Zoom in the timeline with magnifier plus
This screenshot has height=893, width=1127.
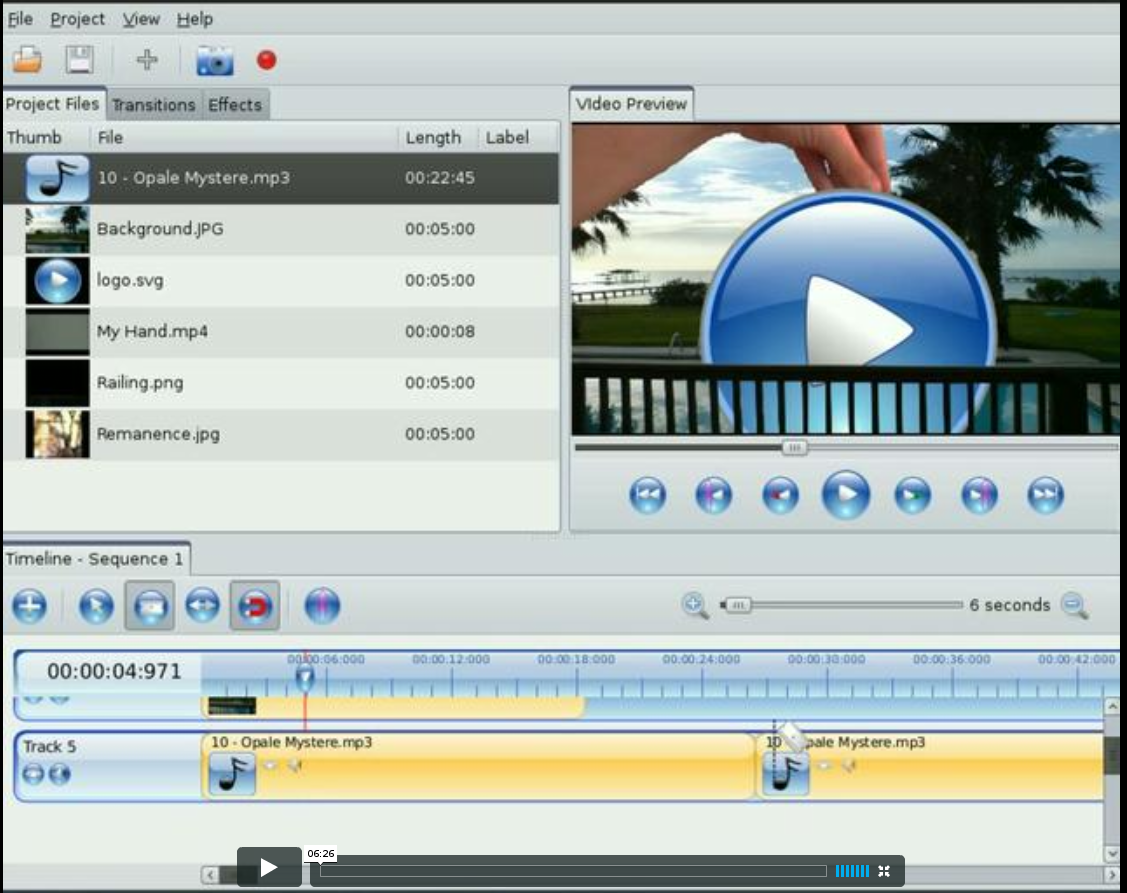tap(695, 605)
